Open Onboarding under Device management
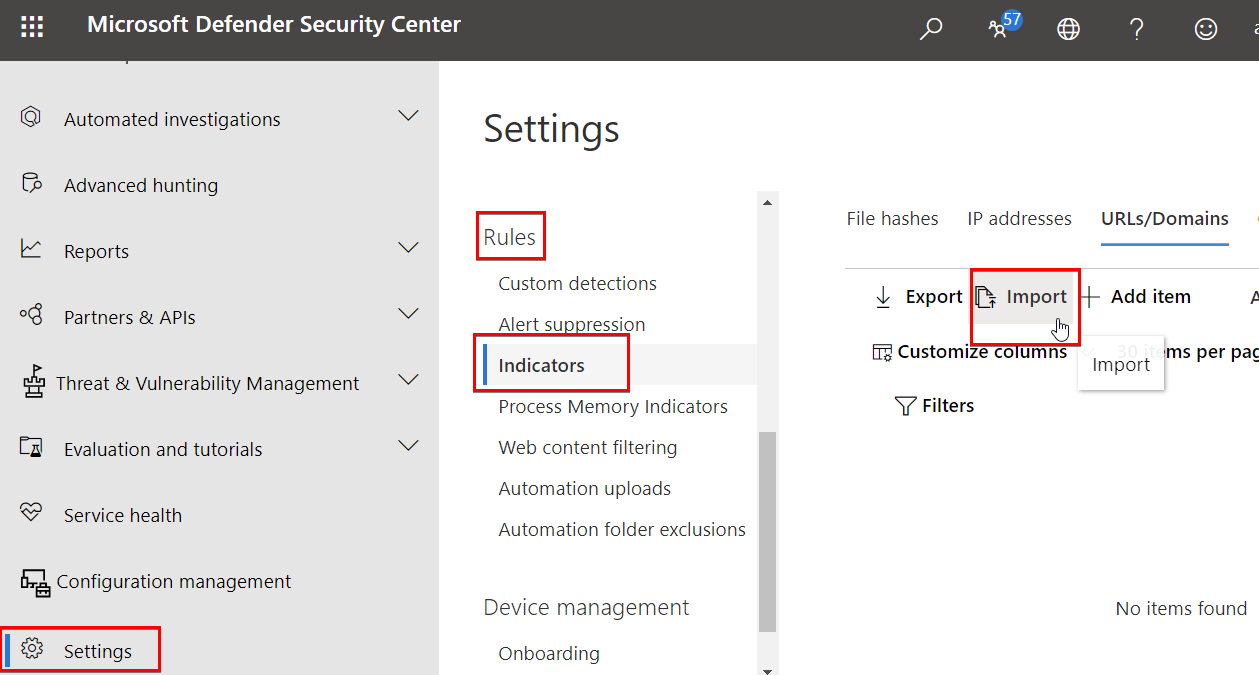1259x675 pixels. click(549, 653)
